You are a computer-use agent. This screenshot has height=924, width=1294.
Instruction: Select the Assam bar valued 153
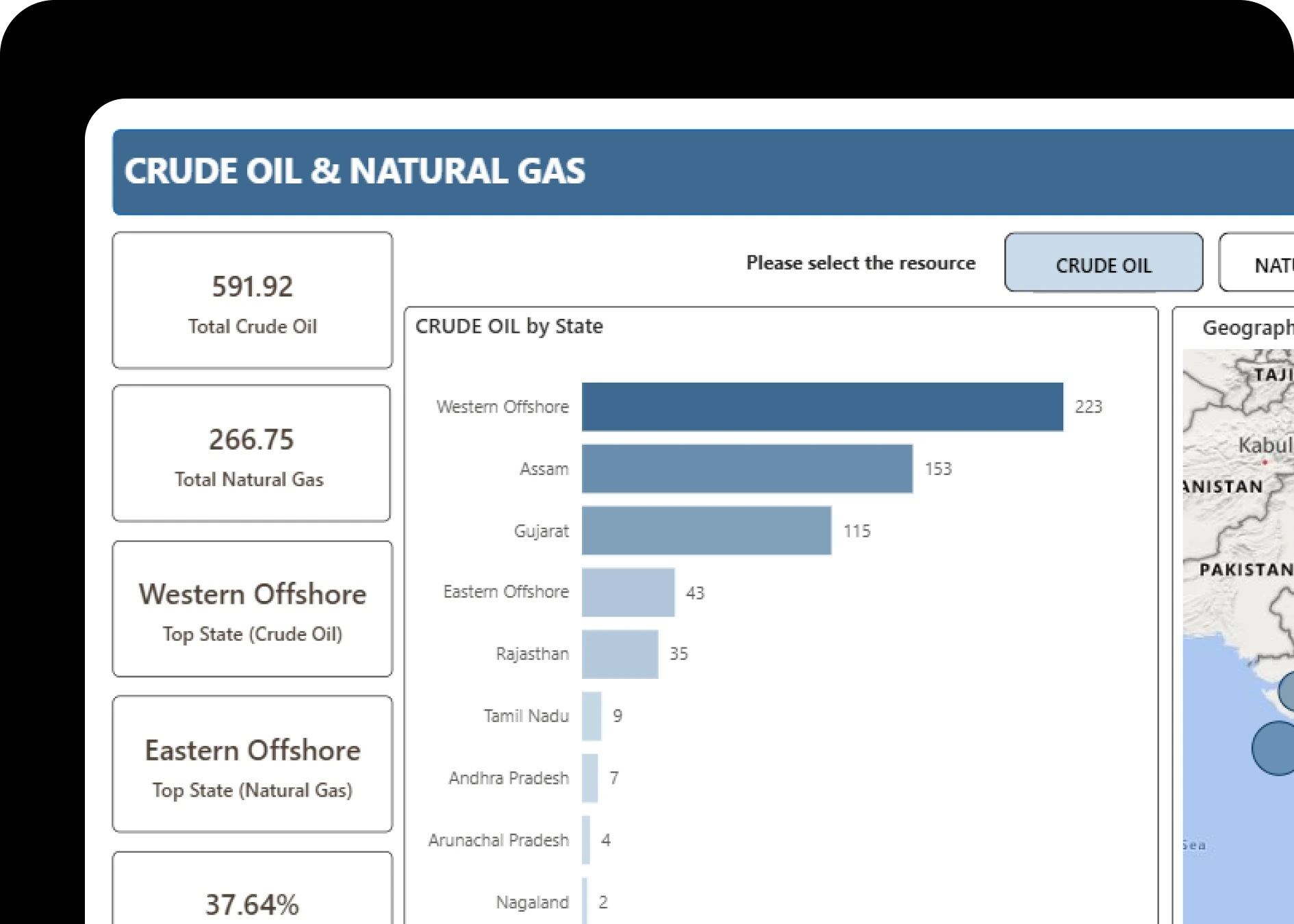point(746,469)
